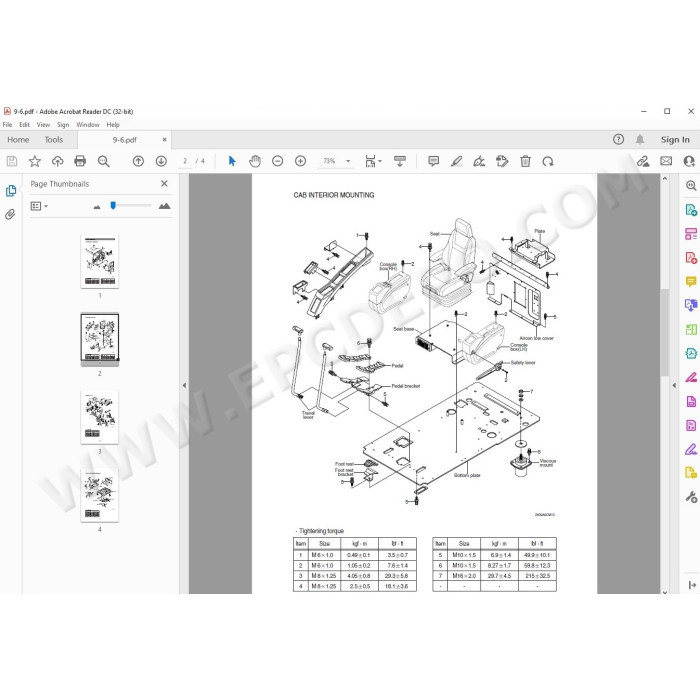Select page 3 thumbnail
700x700 pixels.
(100, 417)
